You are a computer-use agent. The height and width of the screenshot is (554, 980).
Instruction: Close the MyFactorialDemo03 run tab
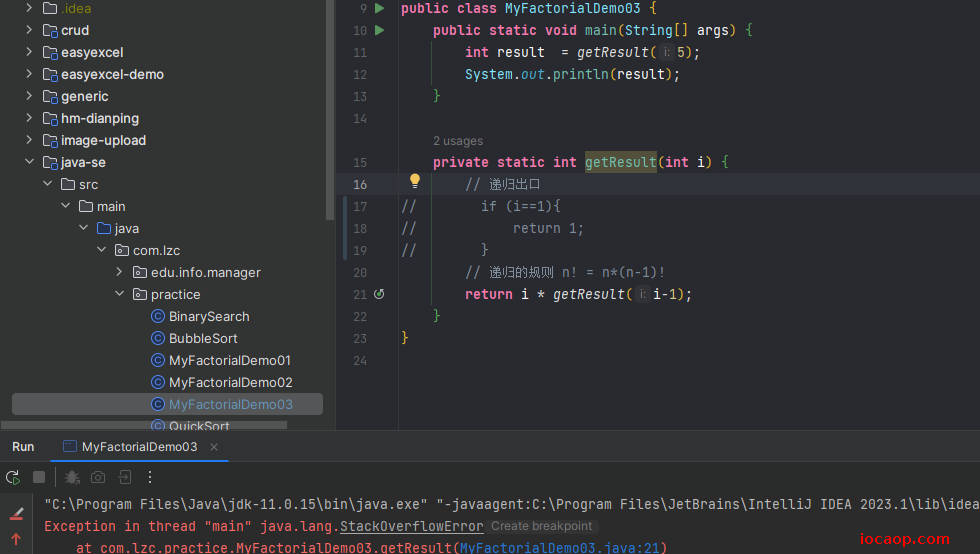214,446
